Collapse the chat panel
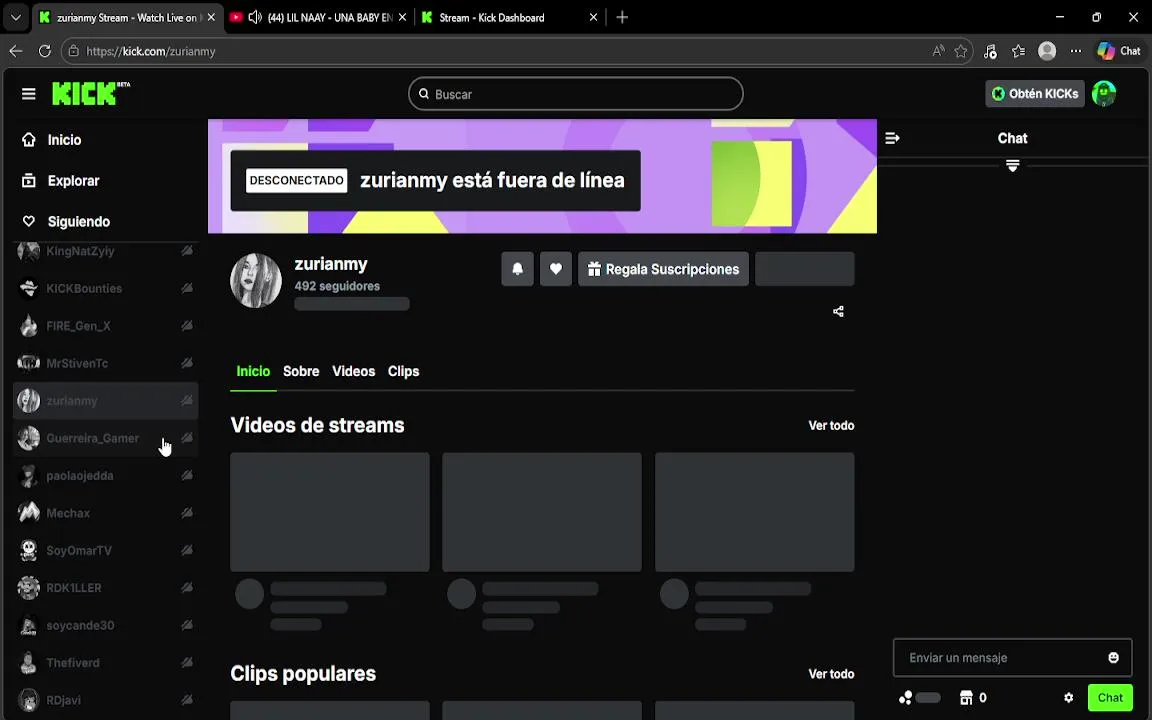1152x720 pixels. [892, 138]
